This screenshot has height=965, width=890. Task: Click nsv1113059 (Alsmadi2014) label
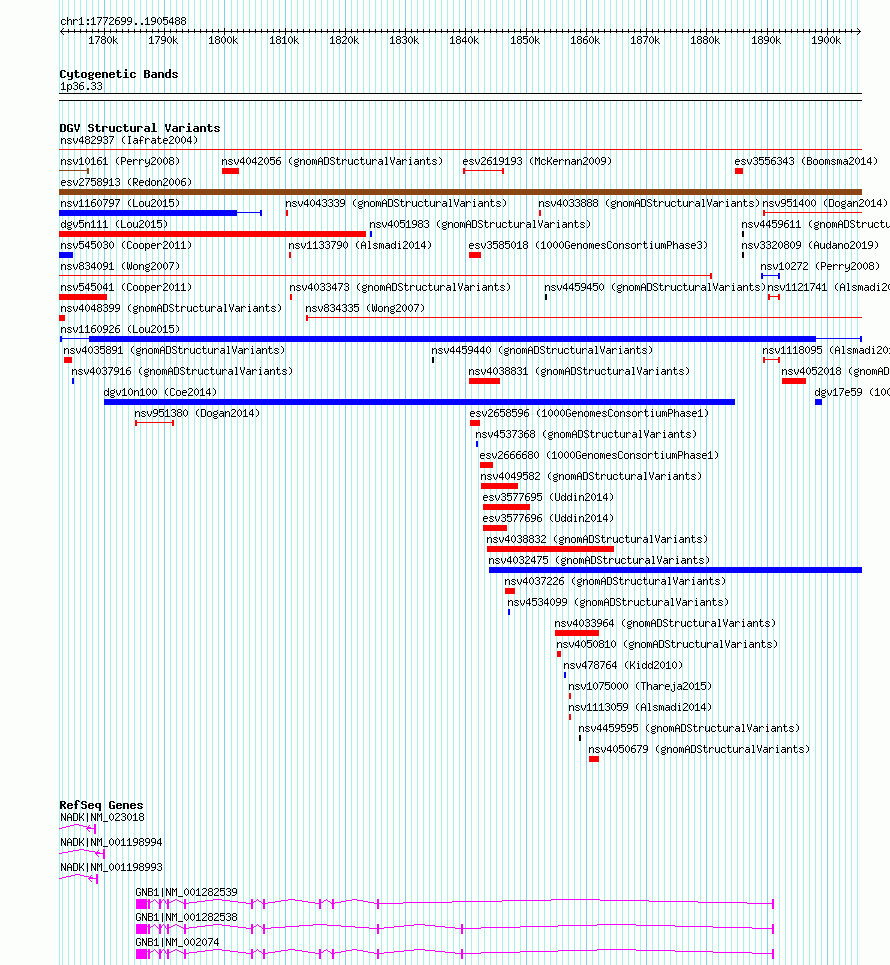(x=640, y=707)
